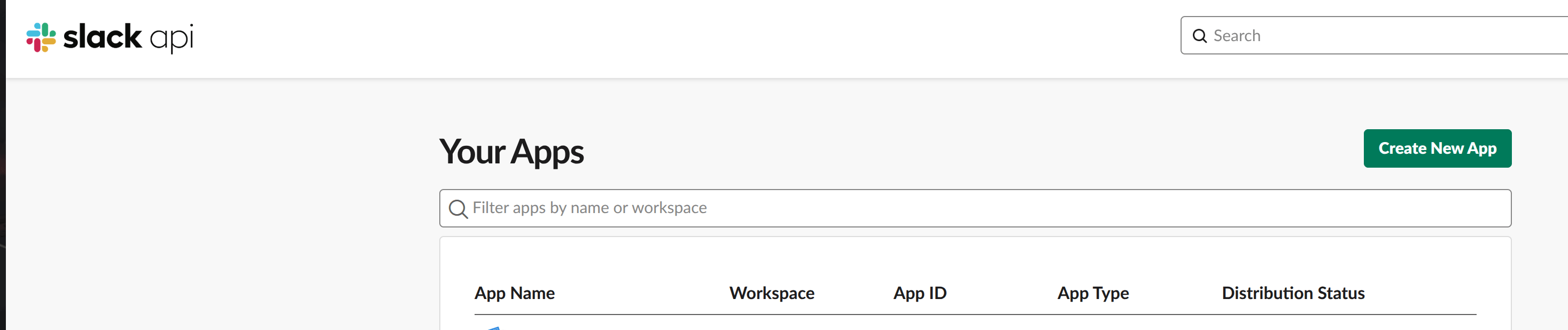1568x330 pixels.
Task: Click the bold "slack" wordmark text
Action: 102,36
